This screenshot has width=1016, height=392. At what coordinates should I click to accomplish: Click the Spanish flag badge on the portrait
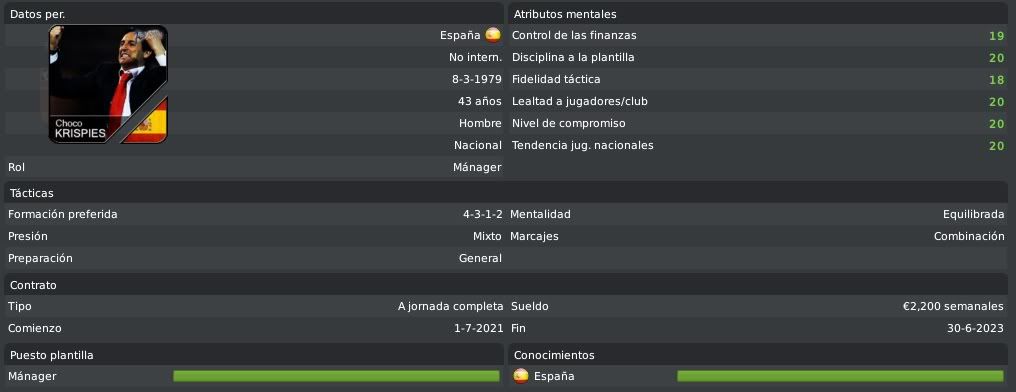[146, 122]
